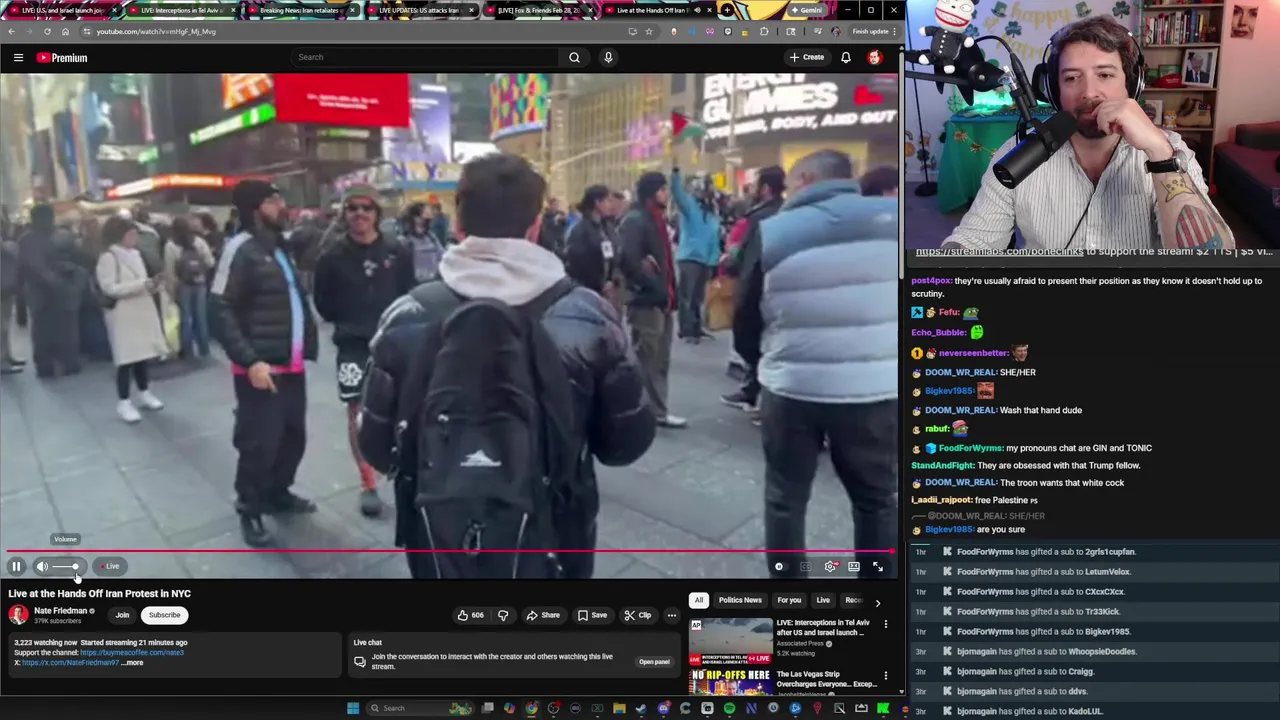
Task: Select the For you chip
Action: pyautogui.click(x=789, y=600)
